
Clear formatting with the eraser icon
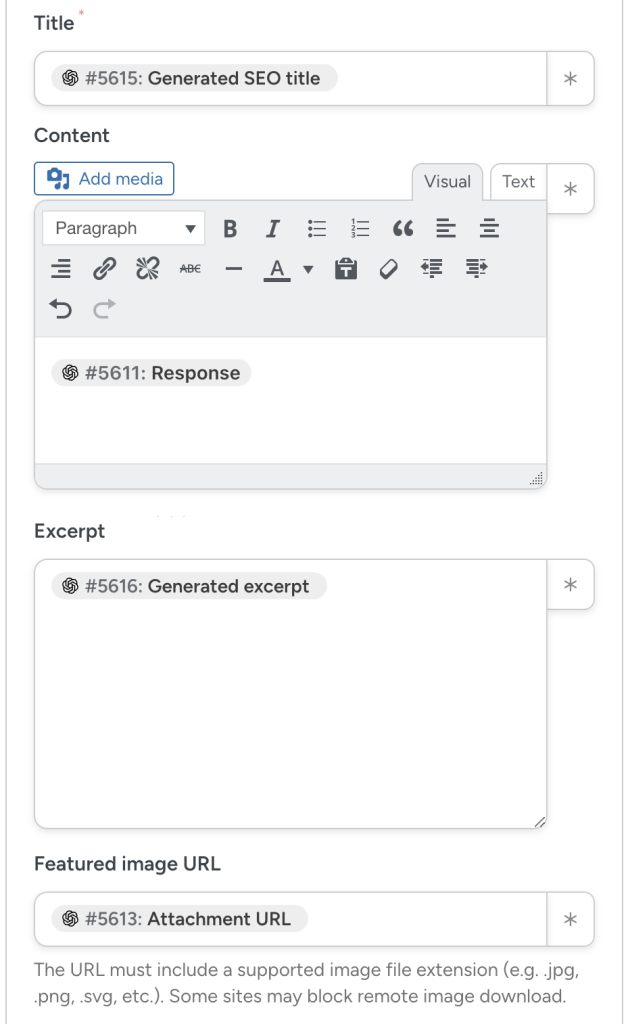click(388, 268)
